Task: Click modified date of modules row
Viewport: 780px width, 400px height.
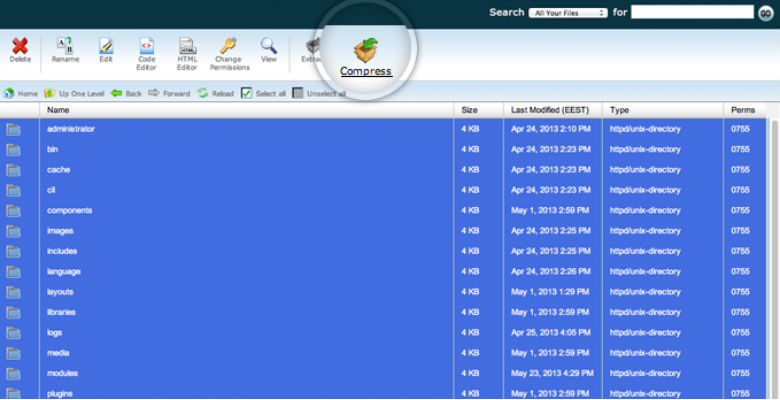Action: [x=552, y=373]
